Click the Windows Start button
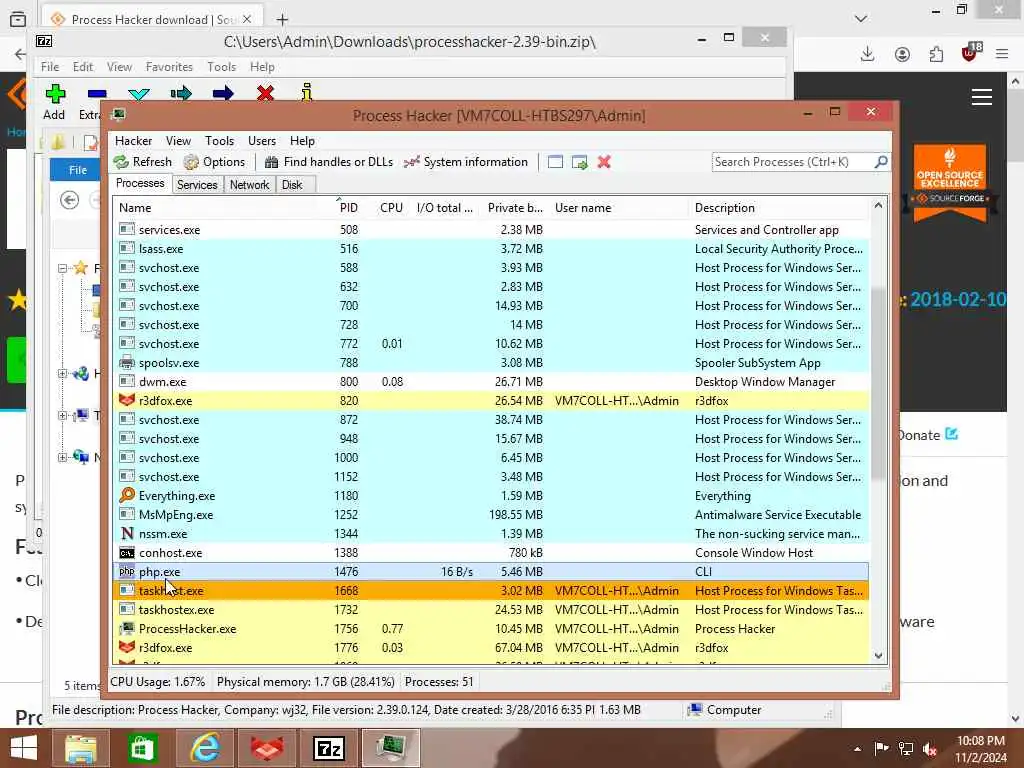The height and width of the screenshot is (768, 1024). (24, 748)
